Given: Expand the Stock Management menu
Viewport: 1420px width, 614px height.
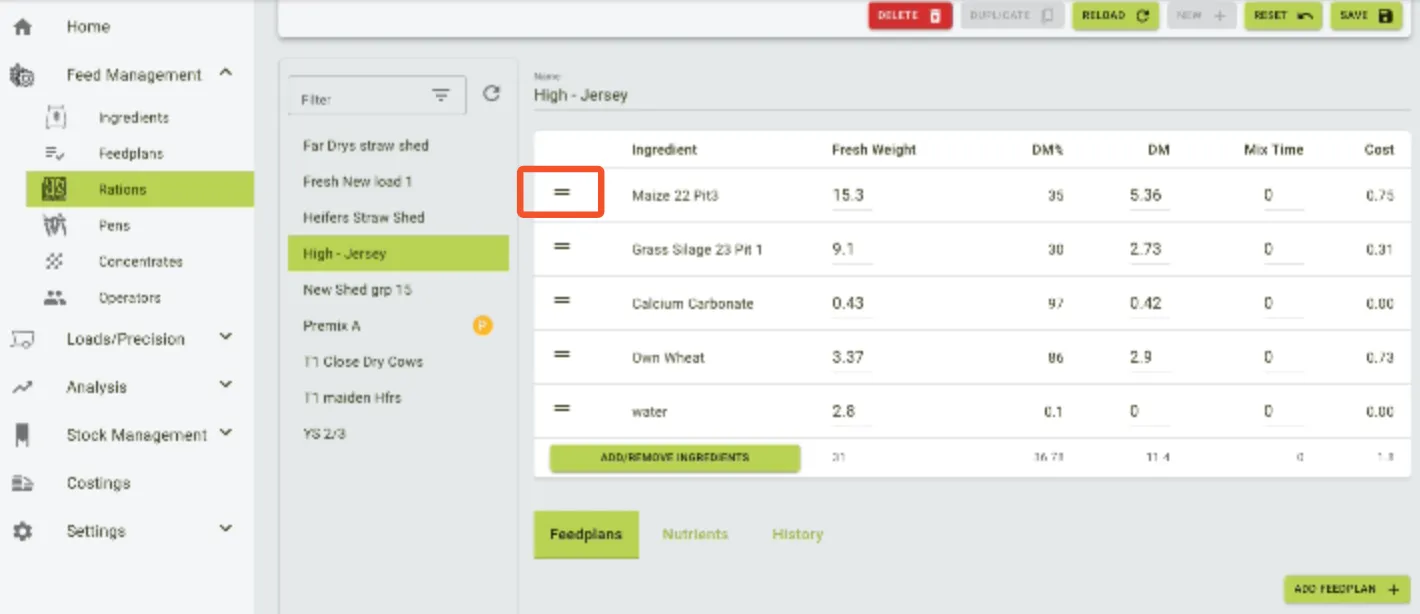Looking at the screenshot, I should 226,433.
